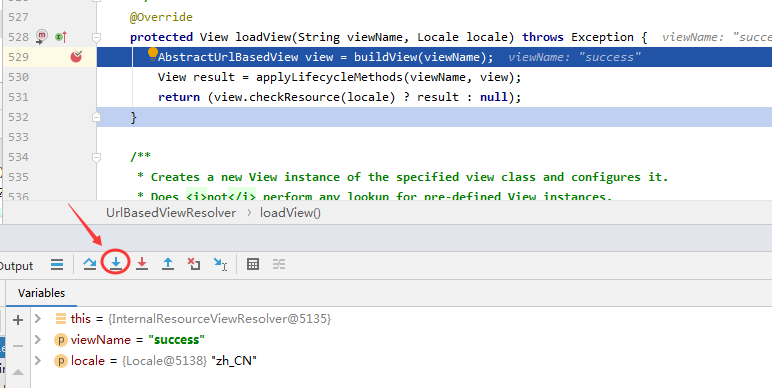This screenshot has width=772, height=388.
Task: Select the viewName = "success" variable row
Action: (x=401, y=340)
